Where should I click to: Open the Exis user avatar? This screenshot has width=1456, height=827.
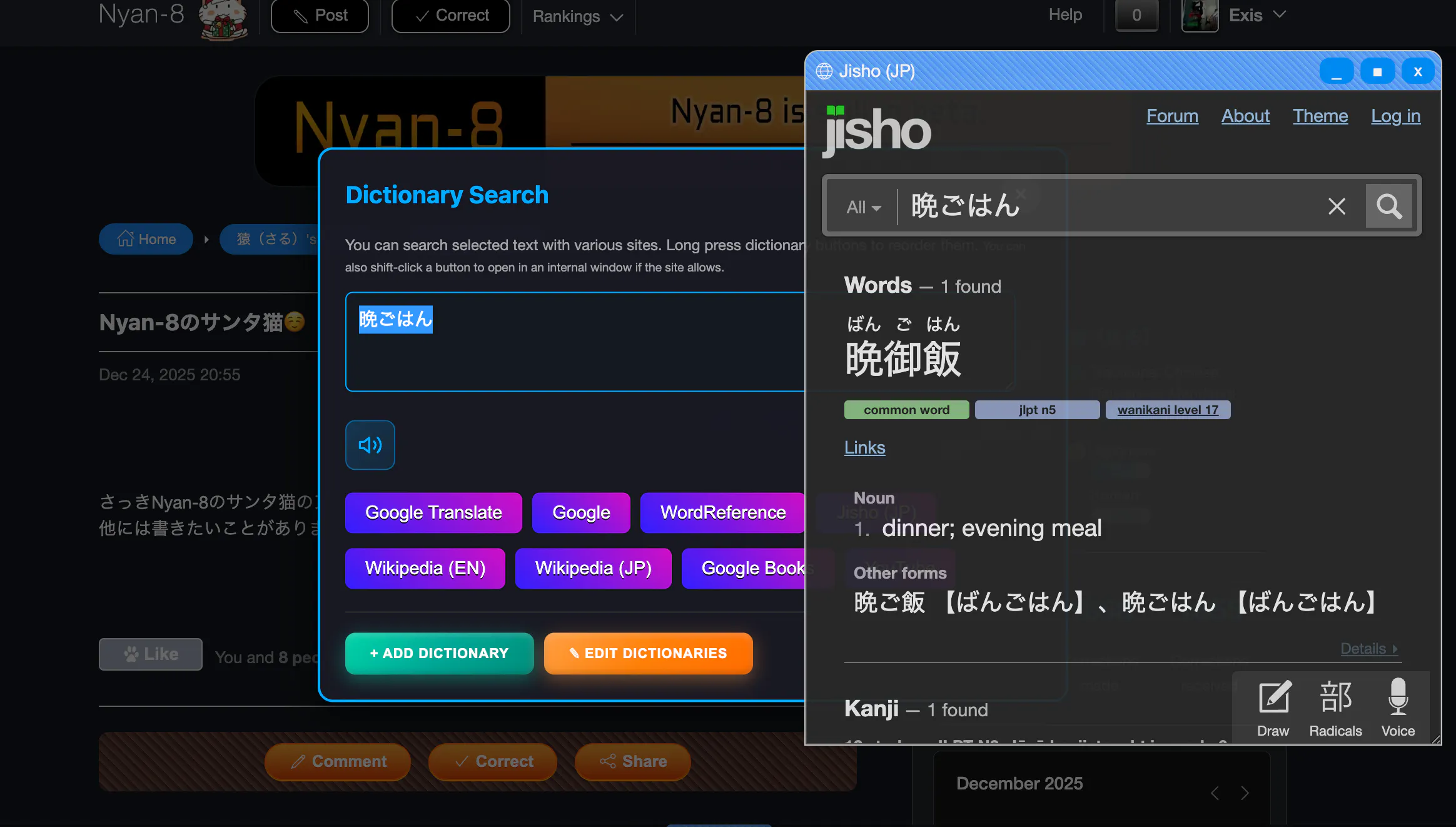coord(1200,15)
